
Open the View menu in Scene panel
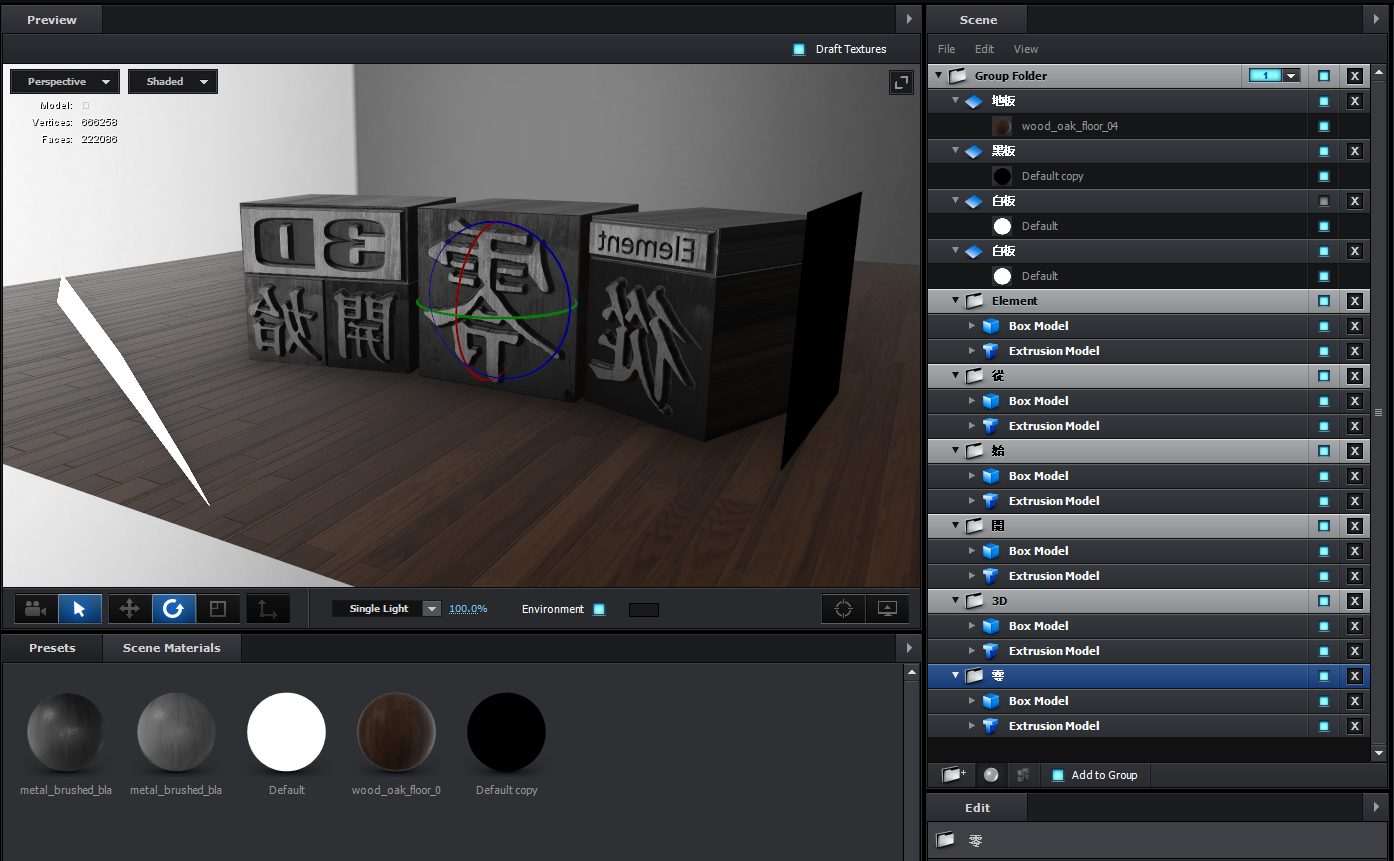pos(1026,49)
